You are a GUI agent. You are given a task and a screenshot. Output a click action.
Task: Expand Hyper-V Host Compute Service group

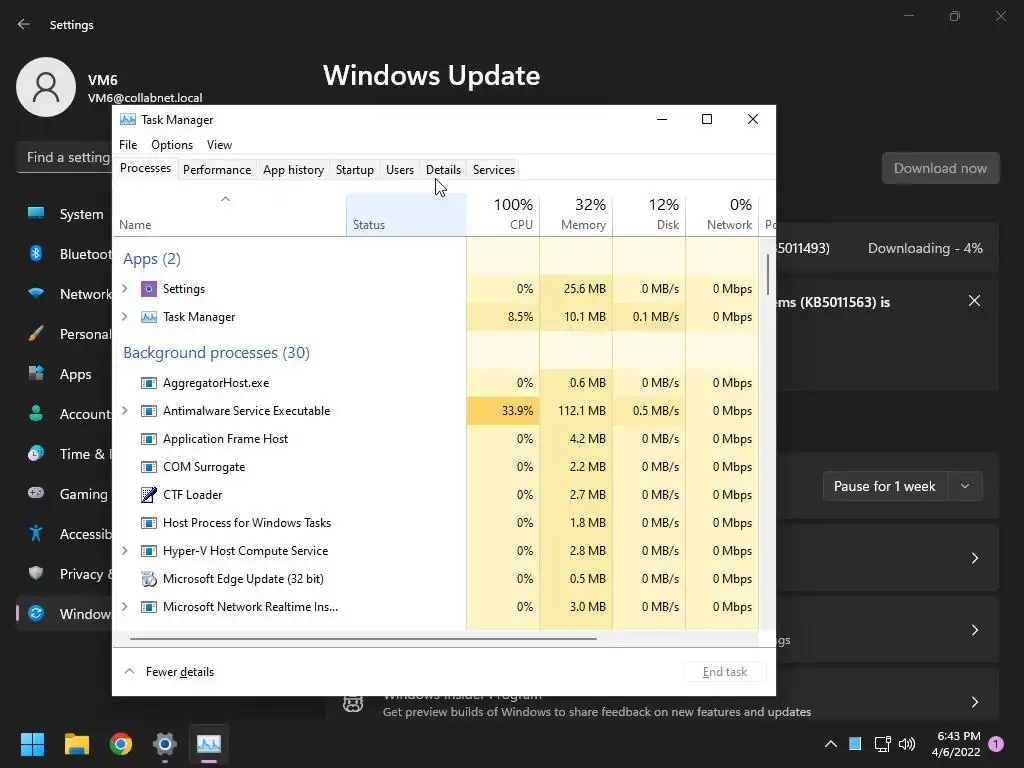[x=125, y=551]
